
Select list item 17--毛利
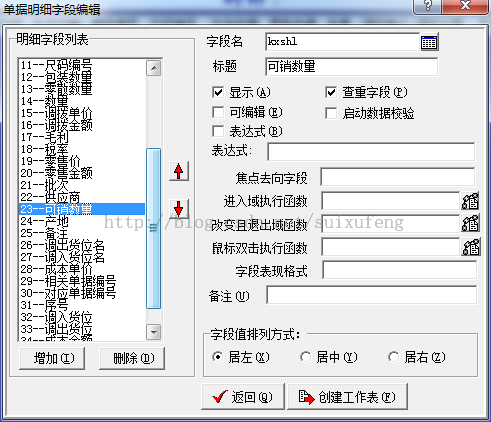pyautogui.click(x=82, y=137)
